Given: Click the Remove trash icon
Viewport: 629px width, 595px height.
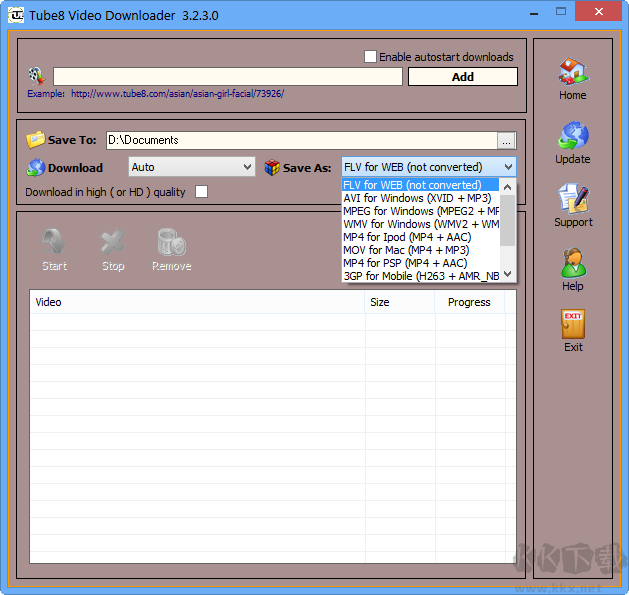Looking at the screenshot, I should pyautogui.click(x=171, y=242).
